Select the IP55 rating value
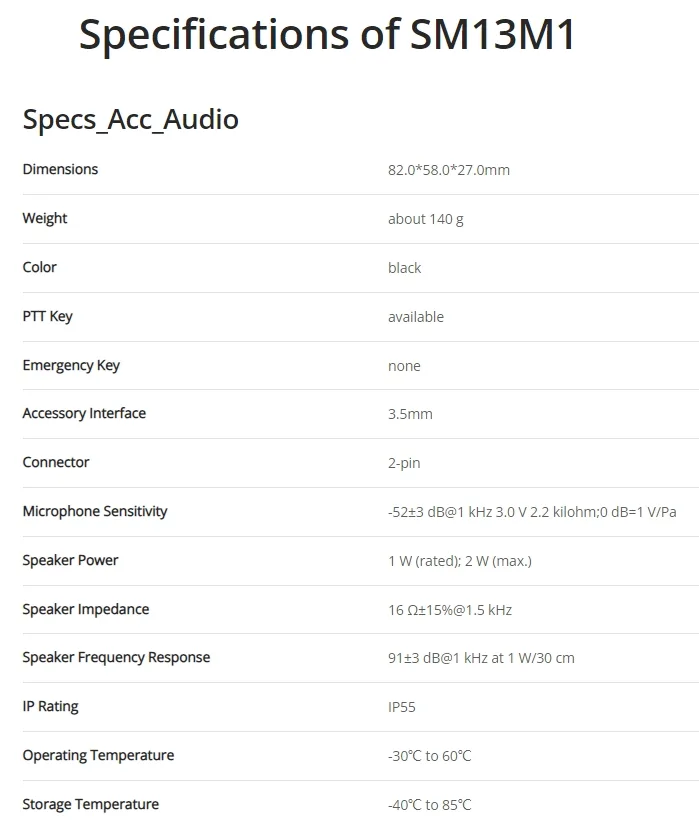Viewport: 699px width, 835px height. (x=401, y=707)
